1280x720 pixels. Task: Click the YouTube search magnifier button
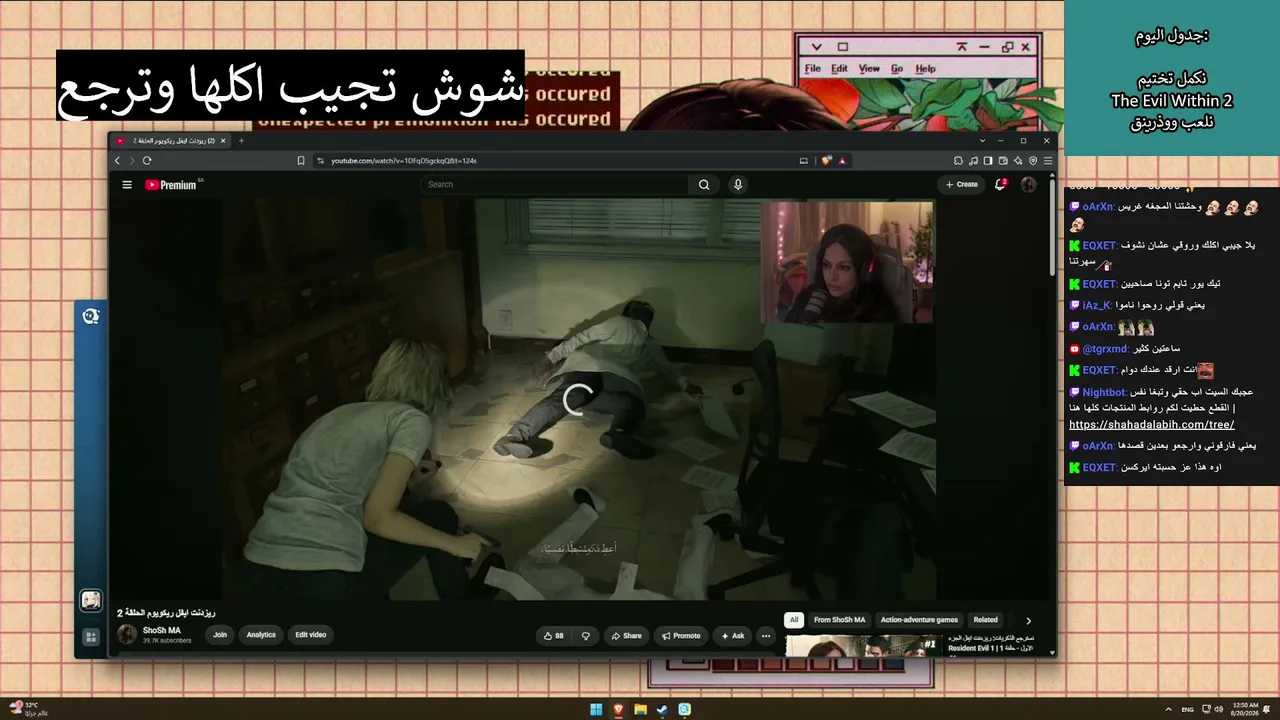(704, 184)
